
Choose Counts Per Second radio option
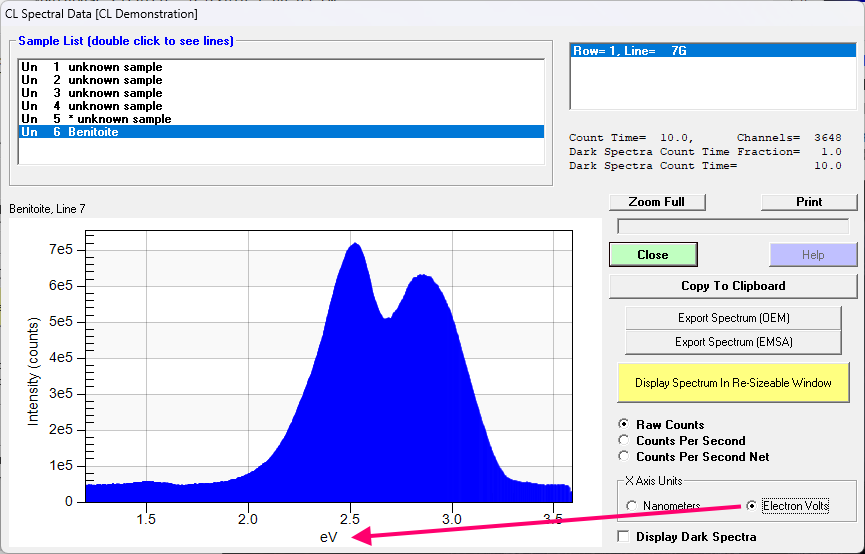[x=626, y=441]
